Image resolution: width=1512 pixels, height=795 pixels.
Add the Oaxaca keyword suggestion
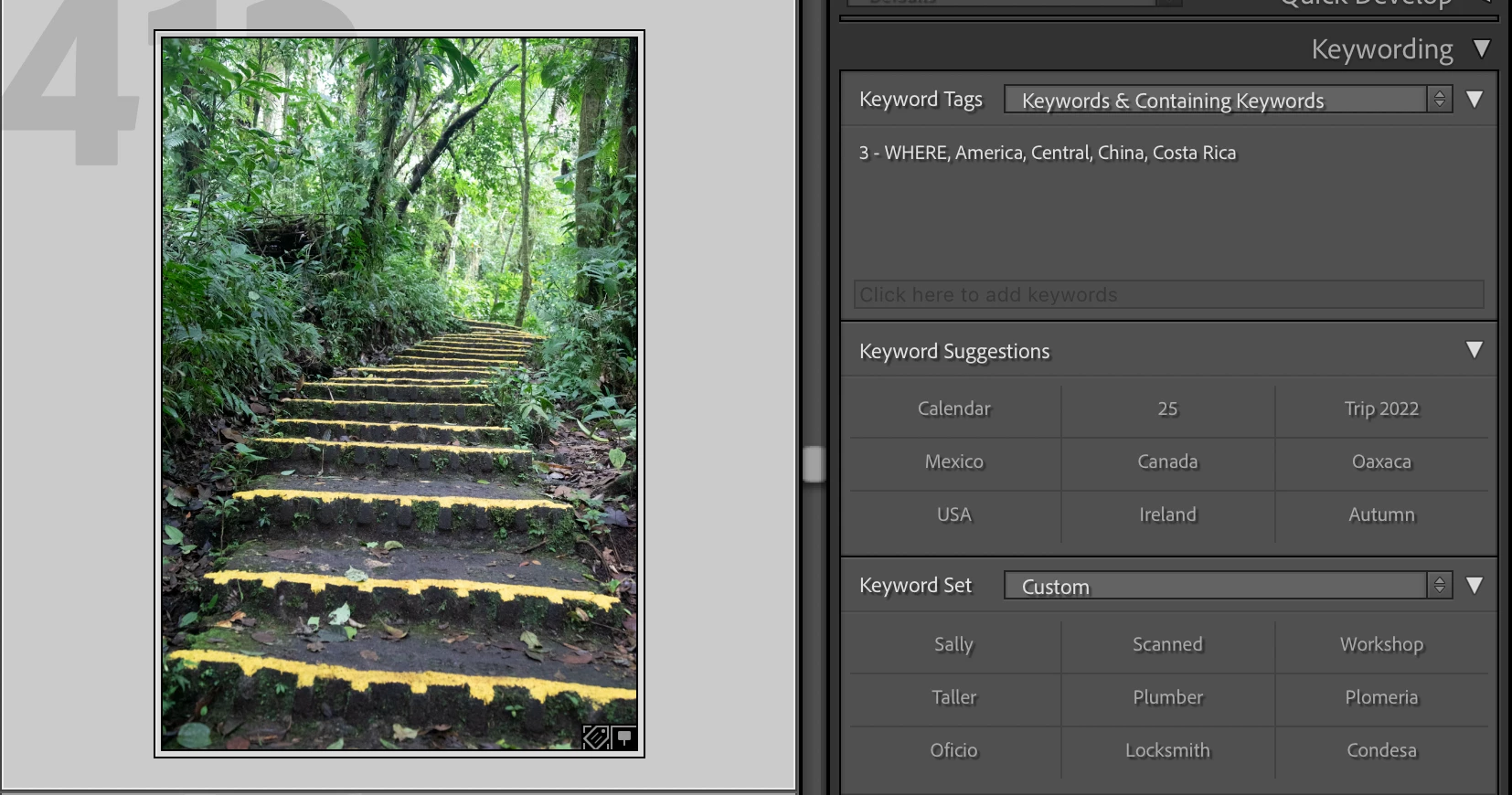(1381, 461)
